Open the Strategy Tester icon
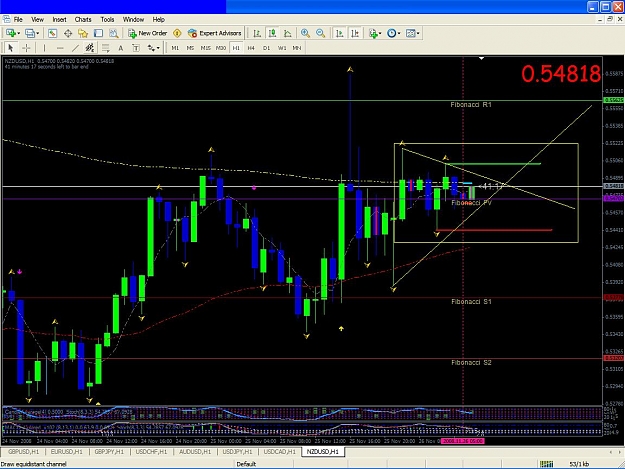The height and width of the screenshot is (469, 625). [114, 33]
